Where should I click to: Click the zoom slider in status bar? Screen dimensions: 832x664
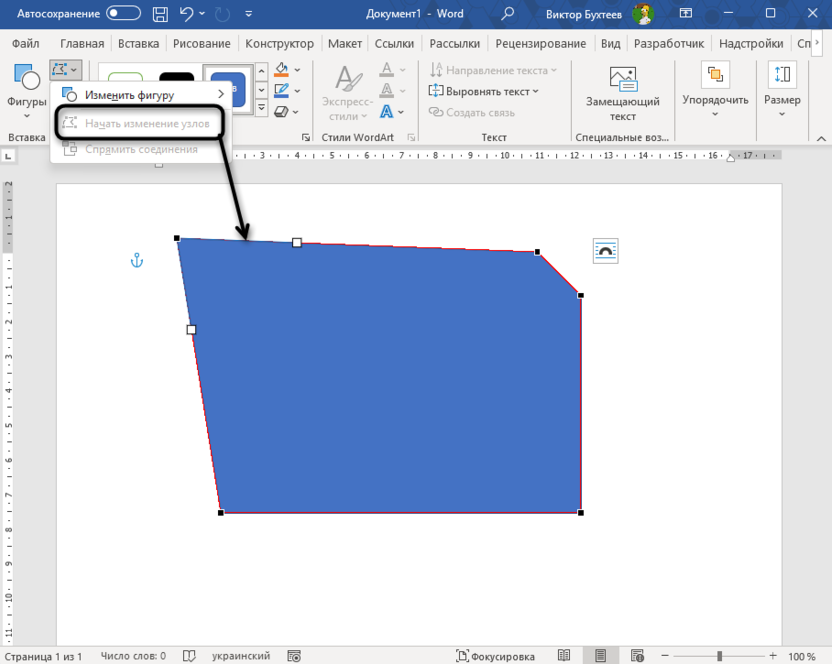tap(719, 656)
